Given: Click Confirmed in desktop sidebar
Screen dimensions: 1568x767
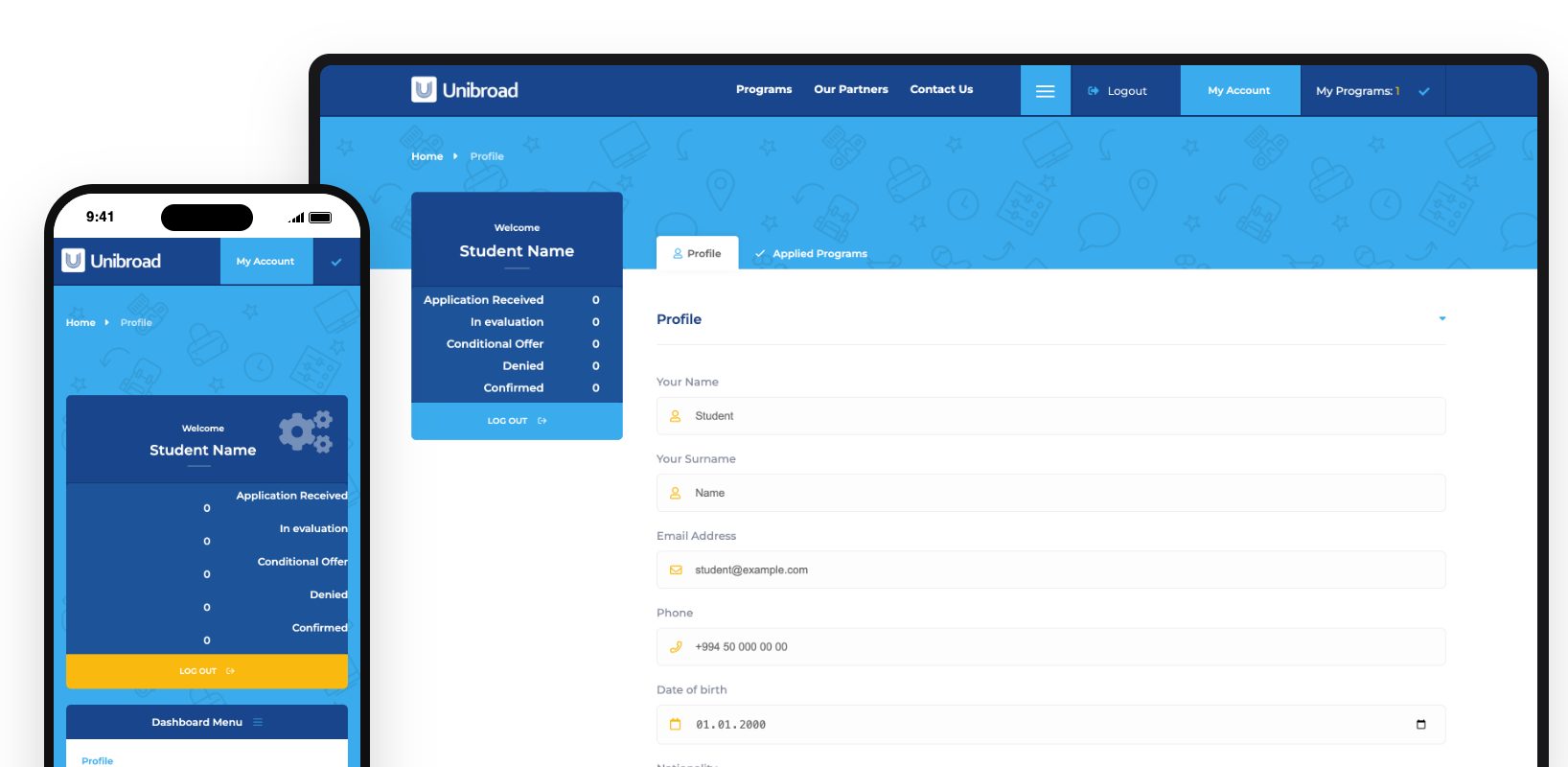Looking at the screenshot, I should pos(514,388).
